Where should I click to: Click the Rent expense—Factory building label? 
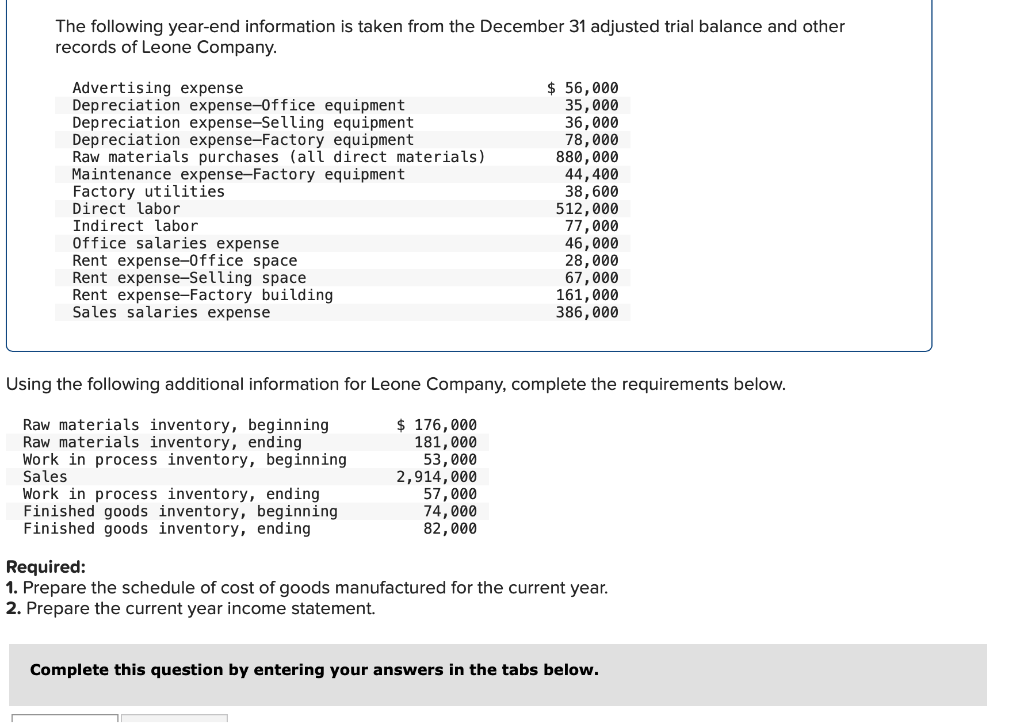pyautogui.click(x=202, y=295)
